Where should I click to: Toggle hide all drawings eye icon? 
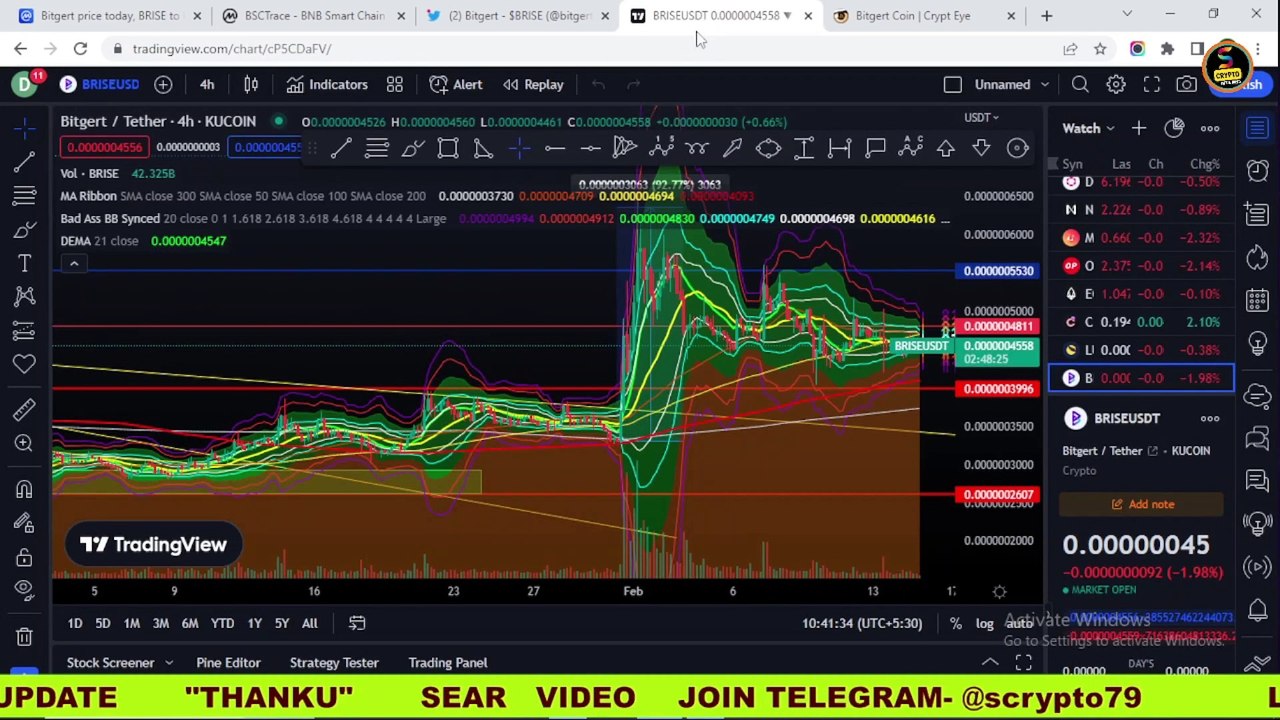coord(25,590)
